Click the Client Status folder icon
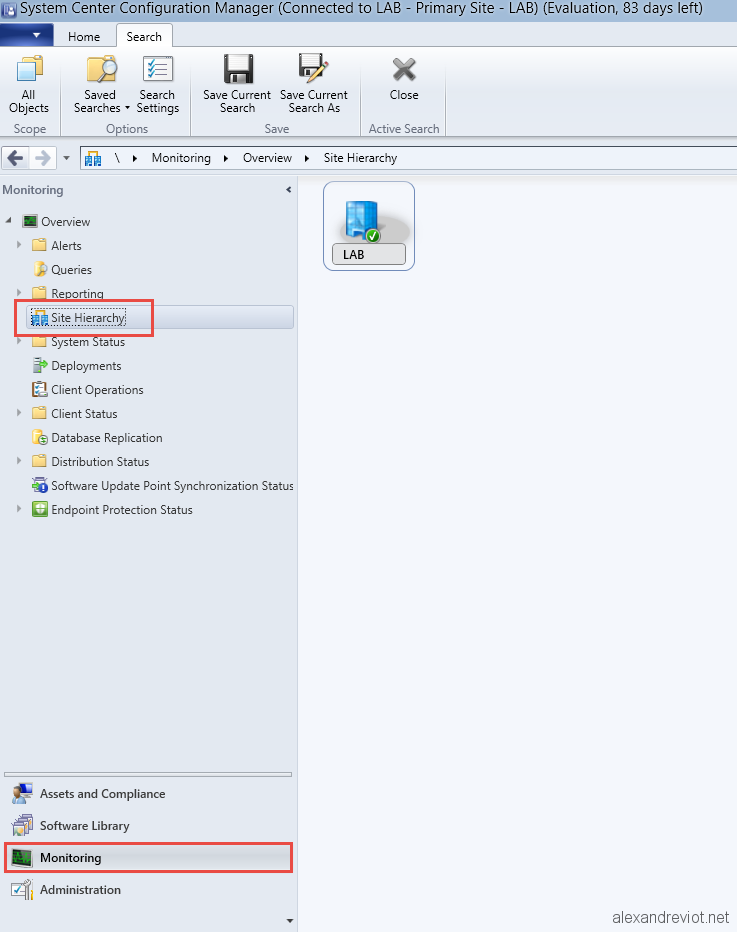 (39, 413)
